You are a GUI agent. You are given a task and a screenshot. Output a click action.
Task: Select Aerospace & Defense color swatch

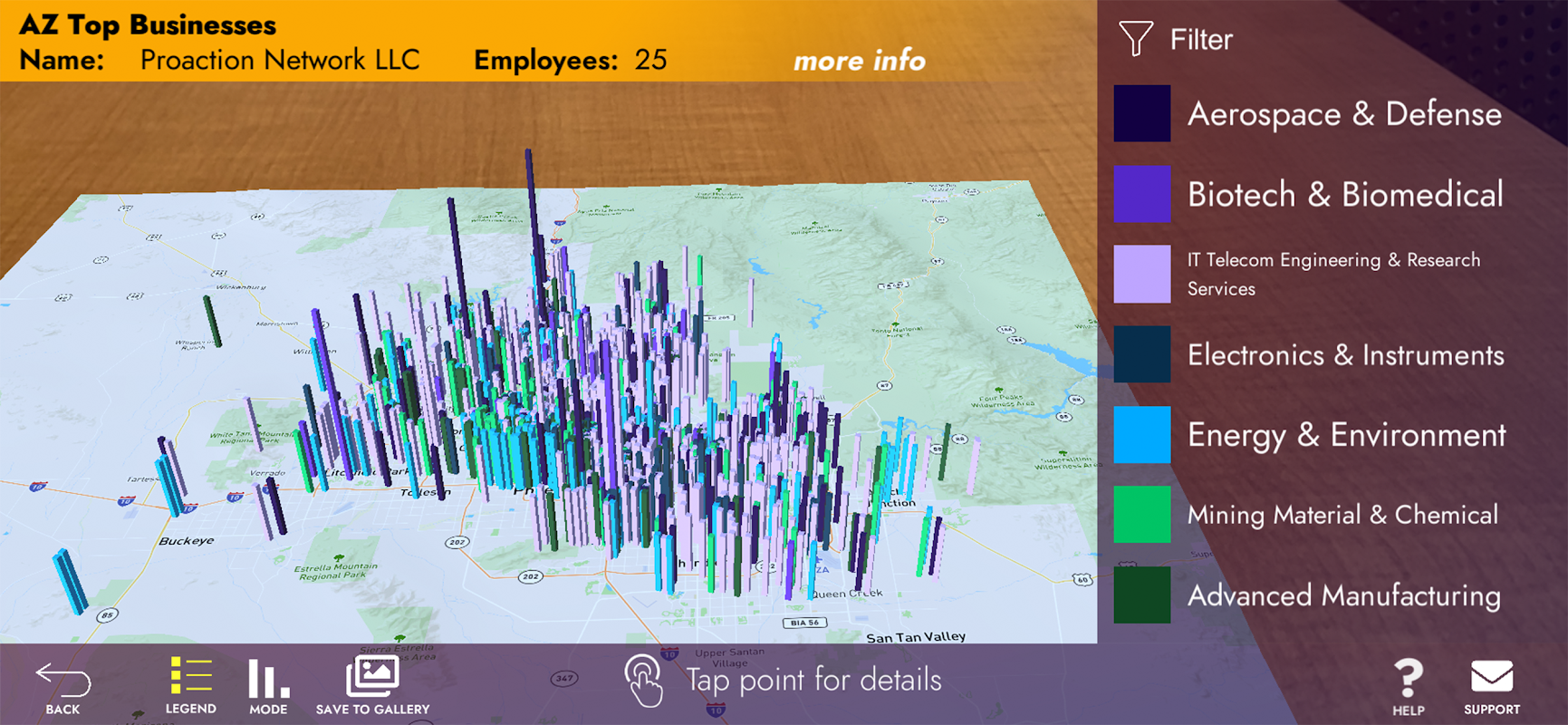tap(1141, 113)
